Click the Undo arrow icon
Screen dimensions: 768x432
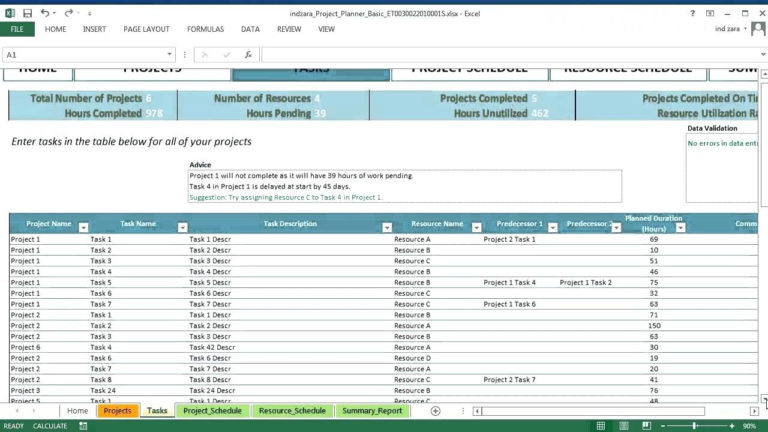[46, 12]
